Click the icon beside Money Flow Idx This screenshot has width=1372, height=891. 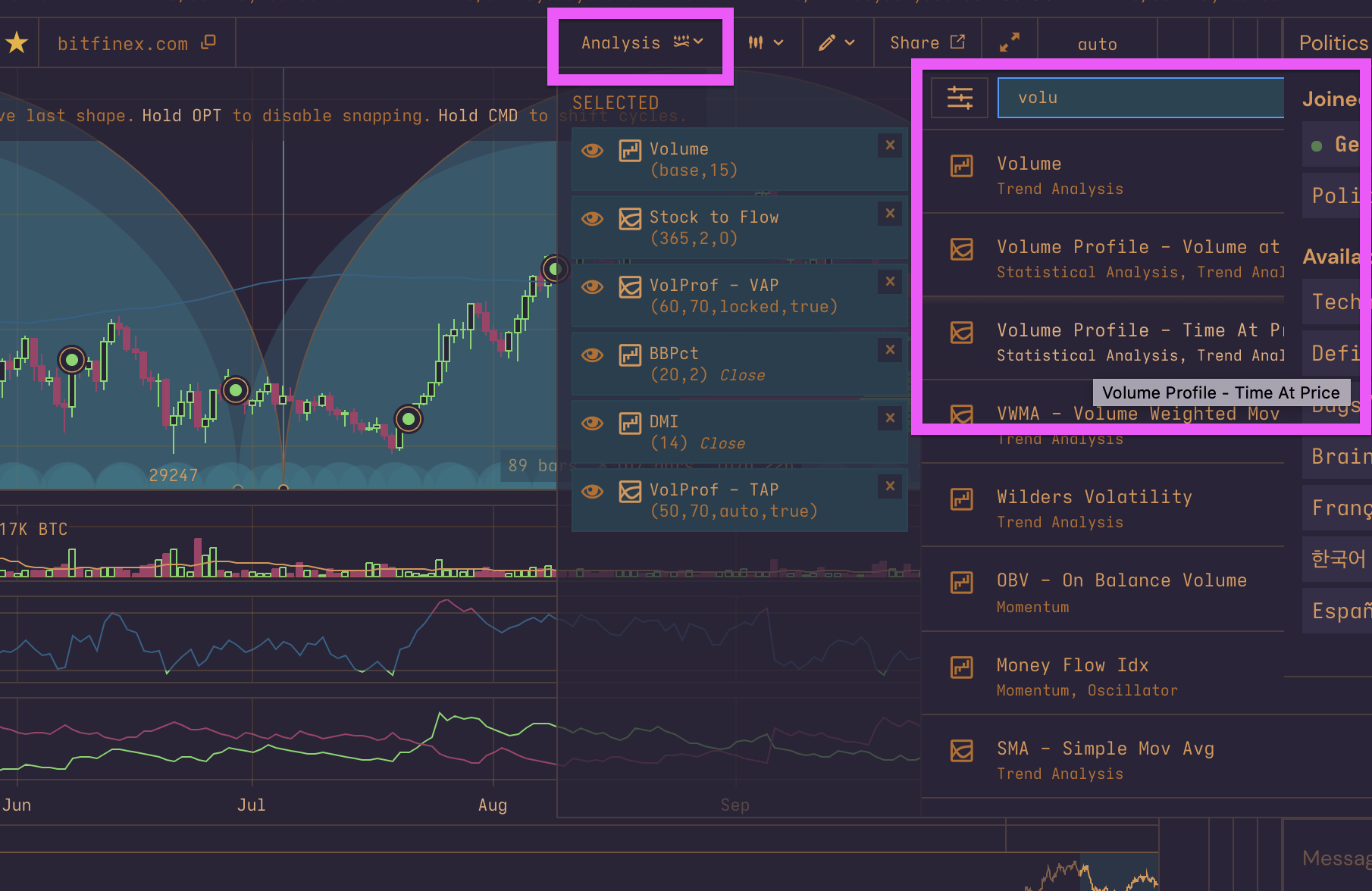[x=962, y=667]
